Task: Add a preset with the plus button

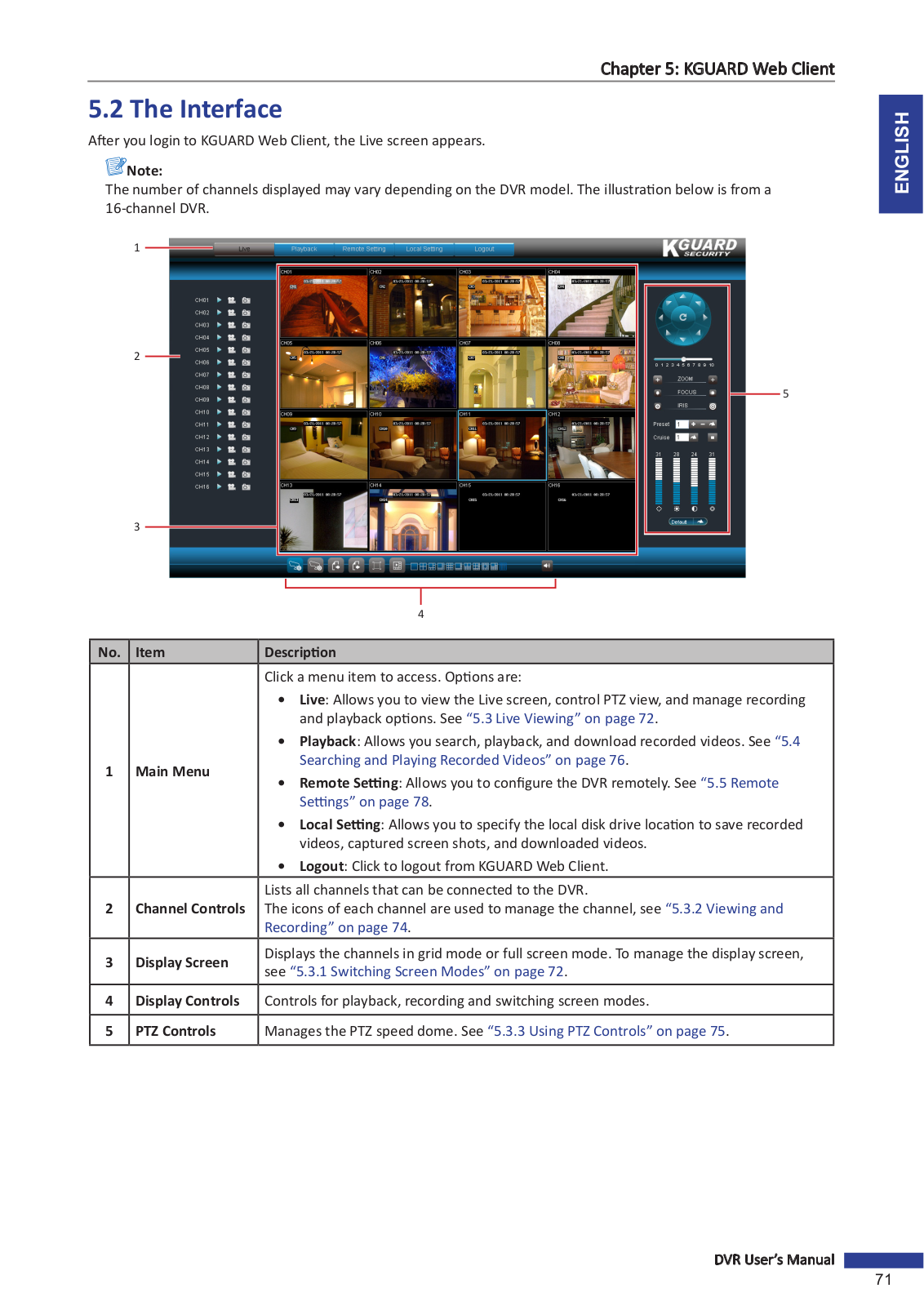Action: click(x=693, y=424)
